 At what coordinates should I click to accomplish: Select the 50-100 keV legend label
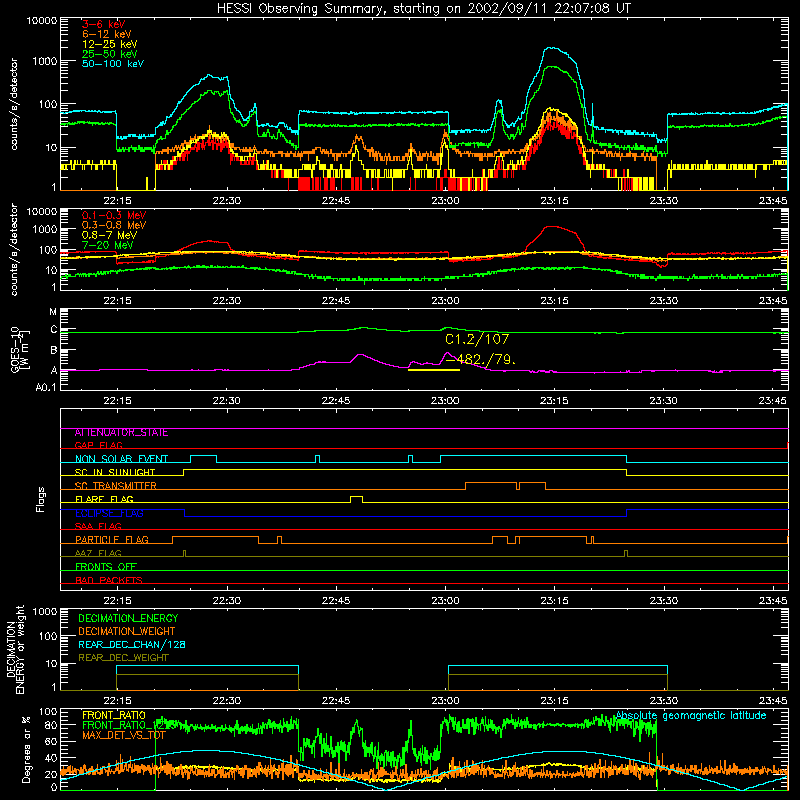point(113,63)
